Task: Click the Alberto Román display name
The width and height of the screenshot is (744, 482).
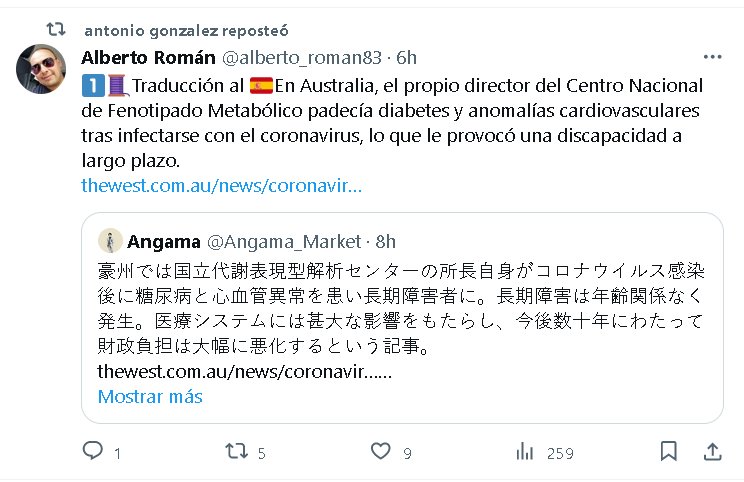Action: click(x=148, y=57)
